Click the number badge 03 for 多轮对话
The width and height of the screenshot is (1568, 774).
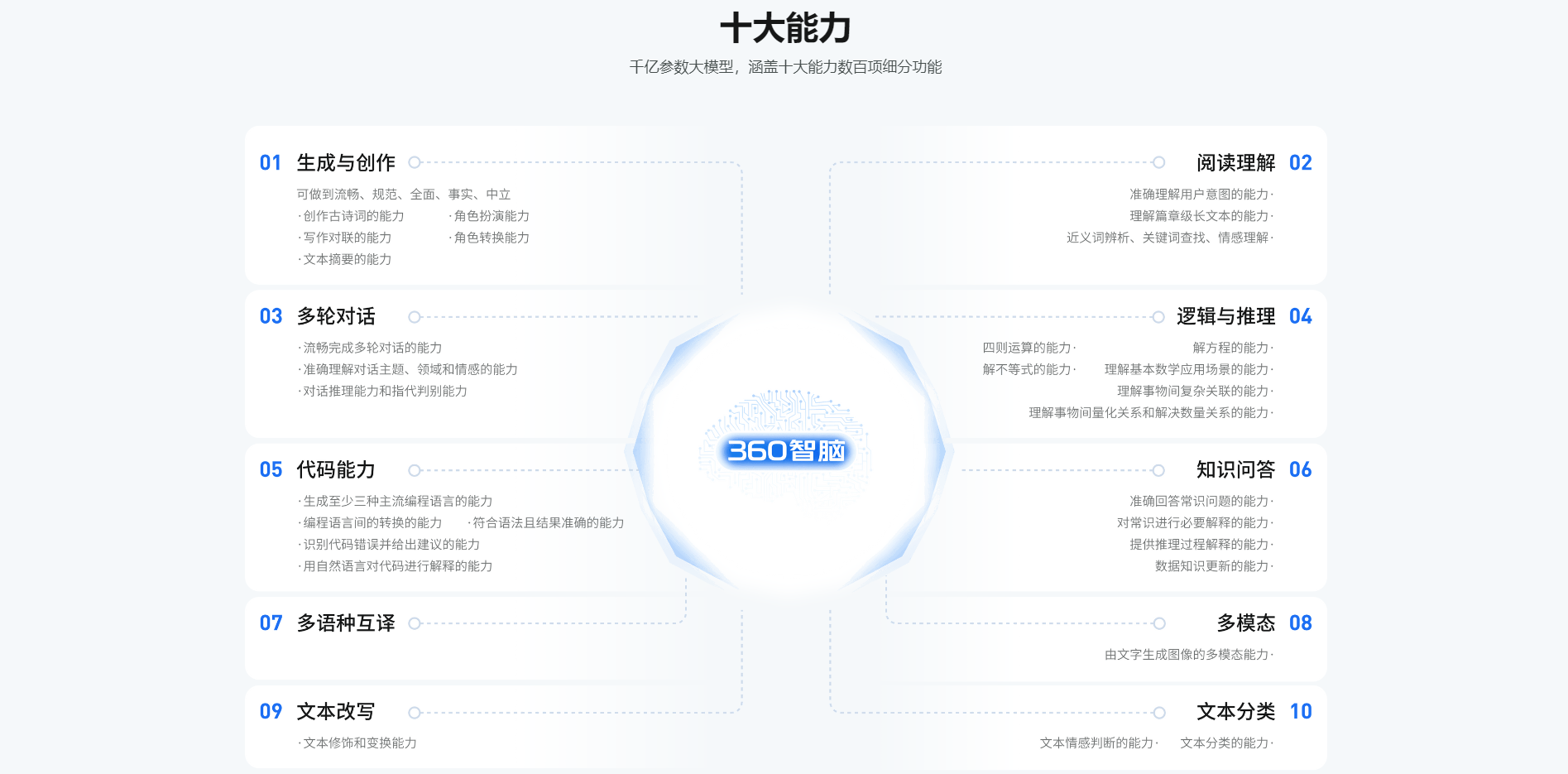pos(271,316)
